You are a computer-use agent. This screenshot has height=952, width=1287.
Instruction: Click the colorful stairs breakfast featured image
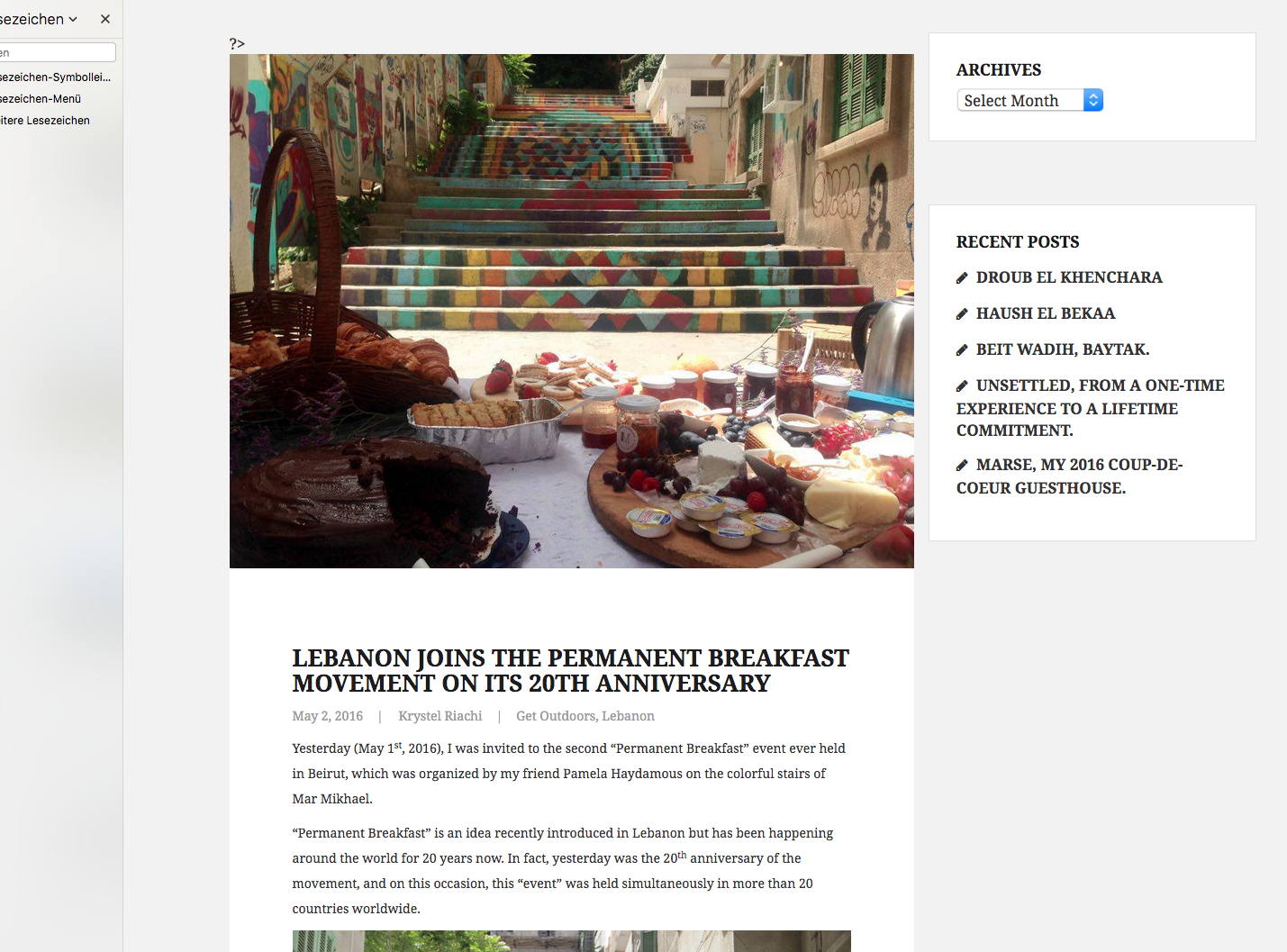pos(572,311)
